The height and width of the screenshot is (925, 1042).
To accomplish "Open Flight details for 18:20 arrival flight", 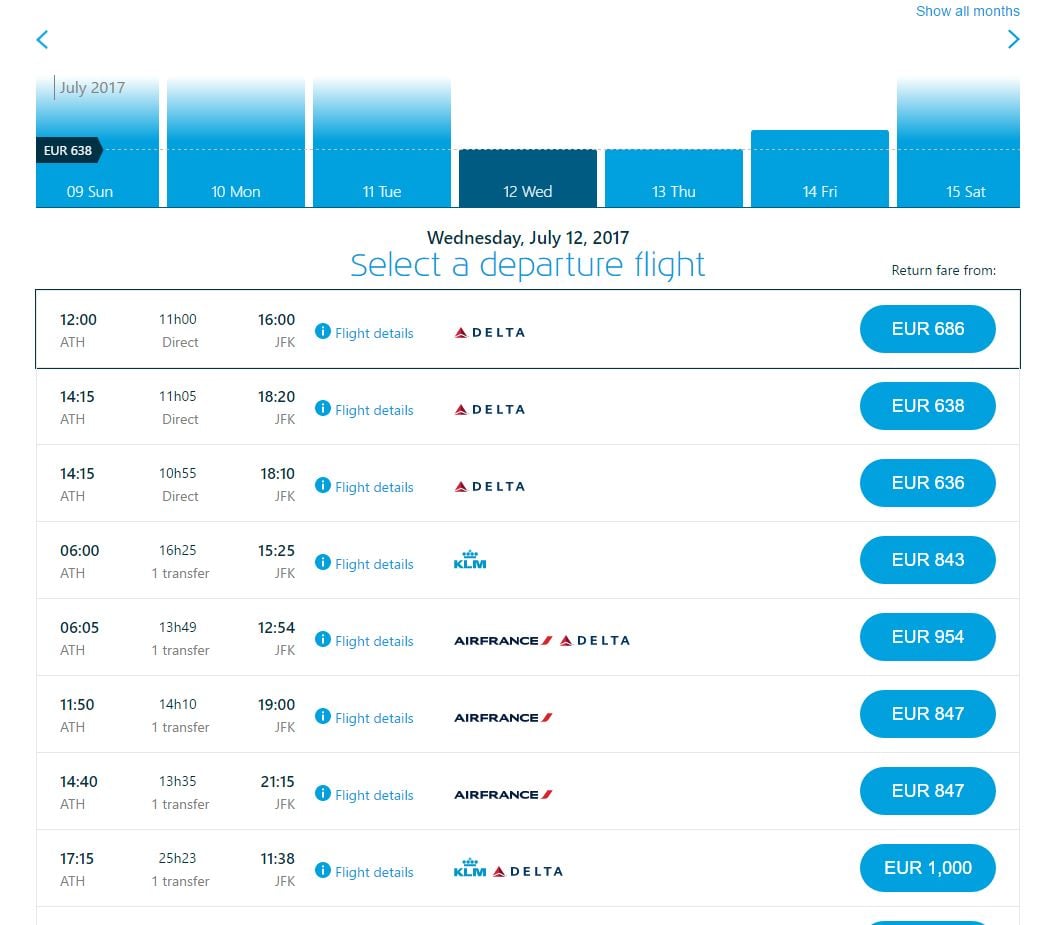I will click(x=374, y=410).
